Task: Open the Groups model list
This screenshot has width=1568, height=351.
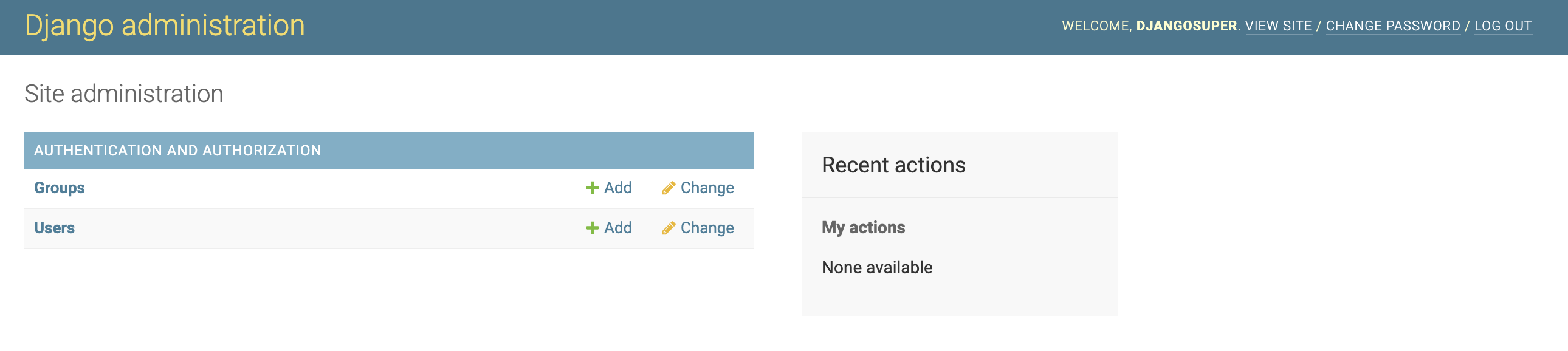Action: click(59, 188)
